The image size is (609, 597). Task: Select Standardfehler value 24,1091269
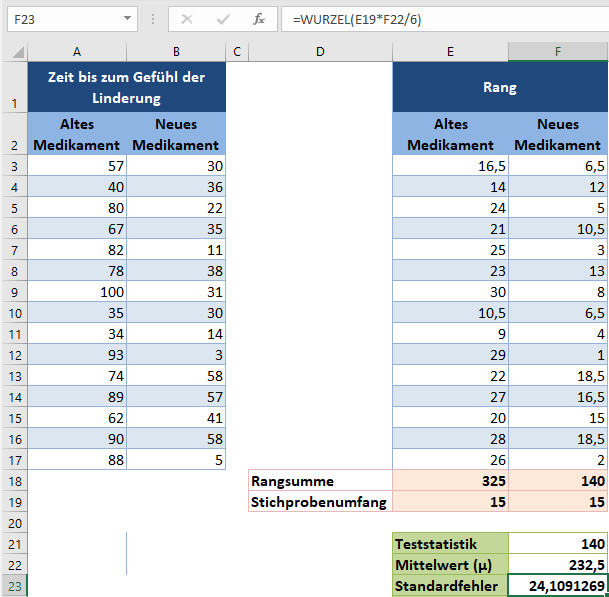tap(558, 586)
